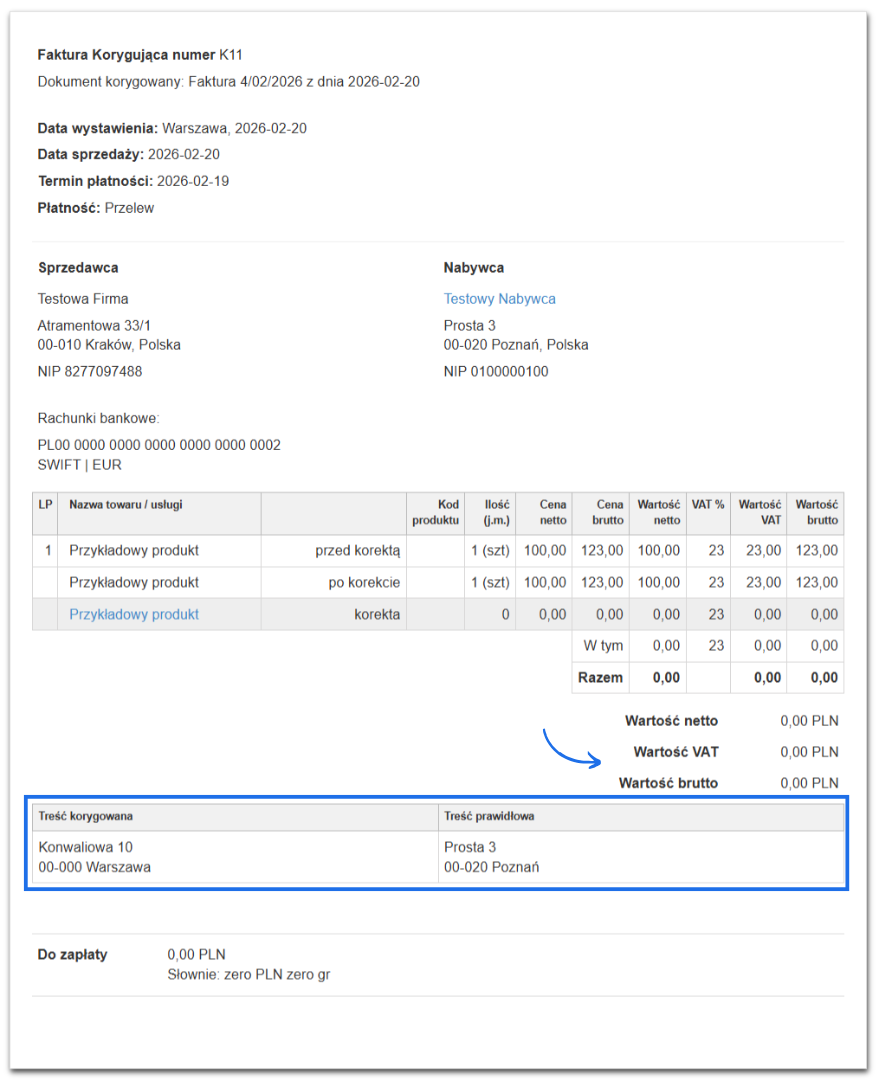Viewport: 885px width, 1080px height.
Task: Open the Testowy Nabywca buyer link
Action: point(499,299)
